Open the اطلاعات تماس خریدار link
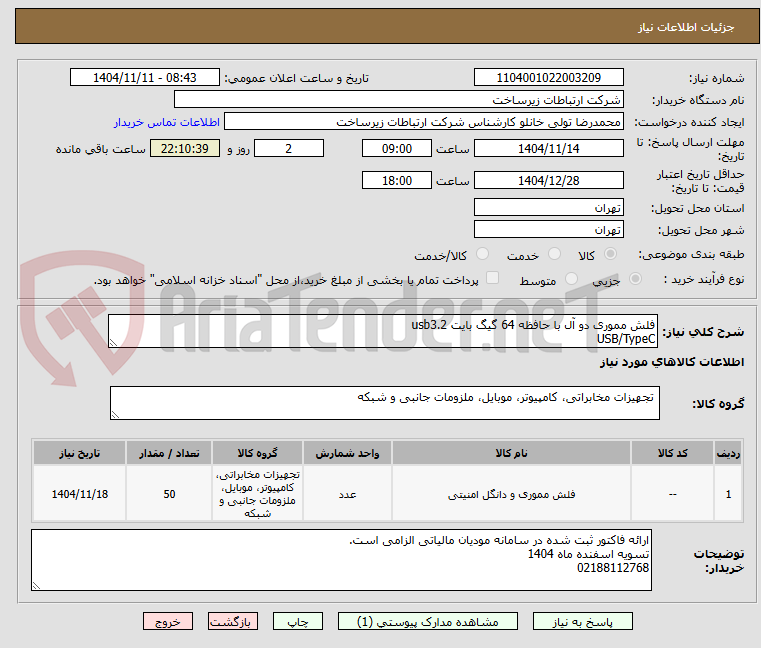Viewport: 761px width, 648px height. 167,122
